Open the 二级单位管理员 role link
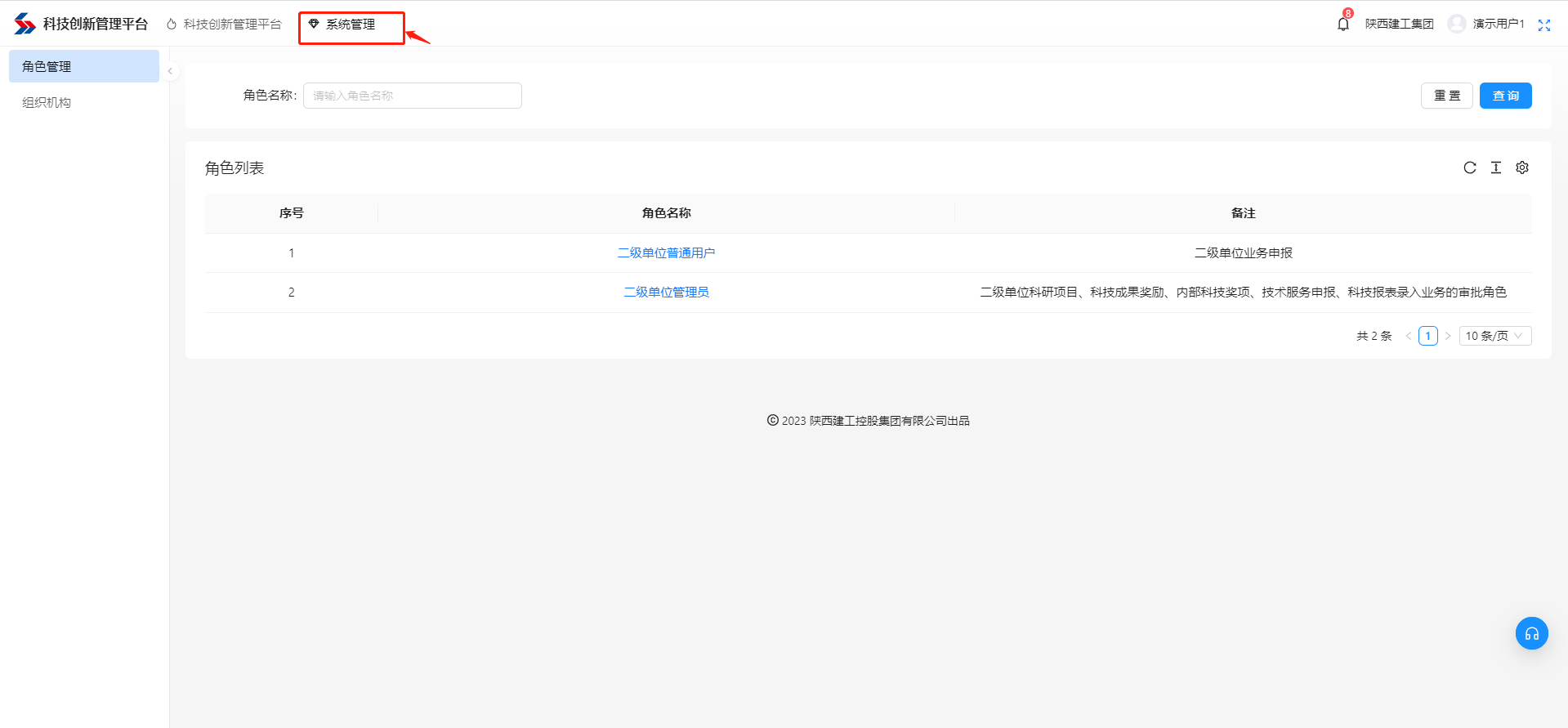The height and width of the screenshot is (728, 1568). 666,293
